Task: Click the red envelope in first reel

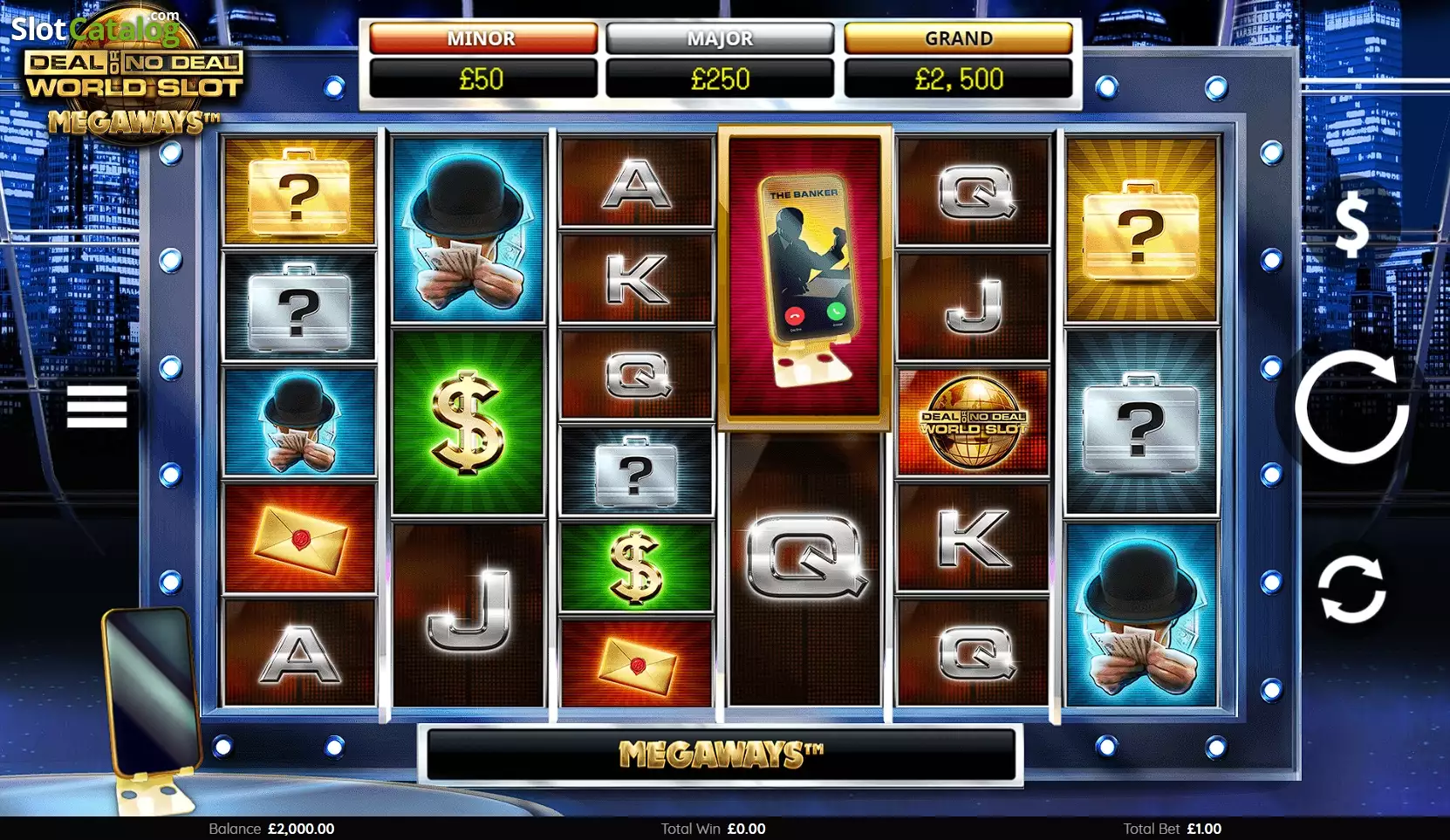Action: (x=299, y=538)
